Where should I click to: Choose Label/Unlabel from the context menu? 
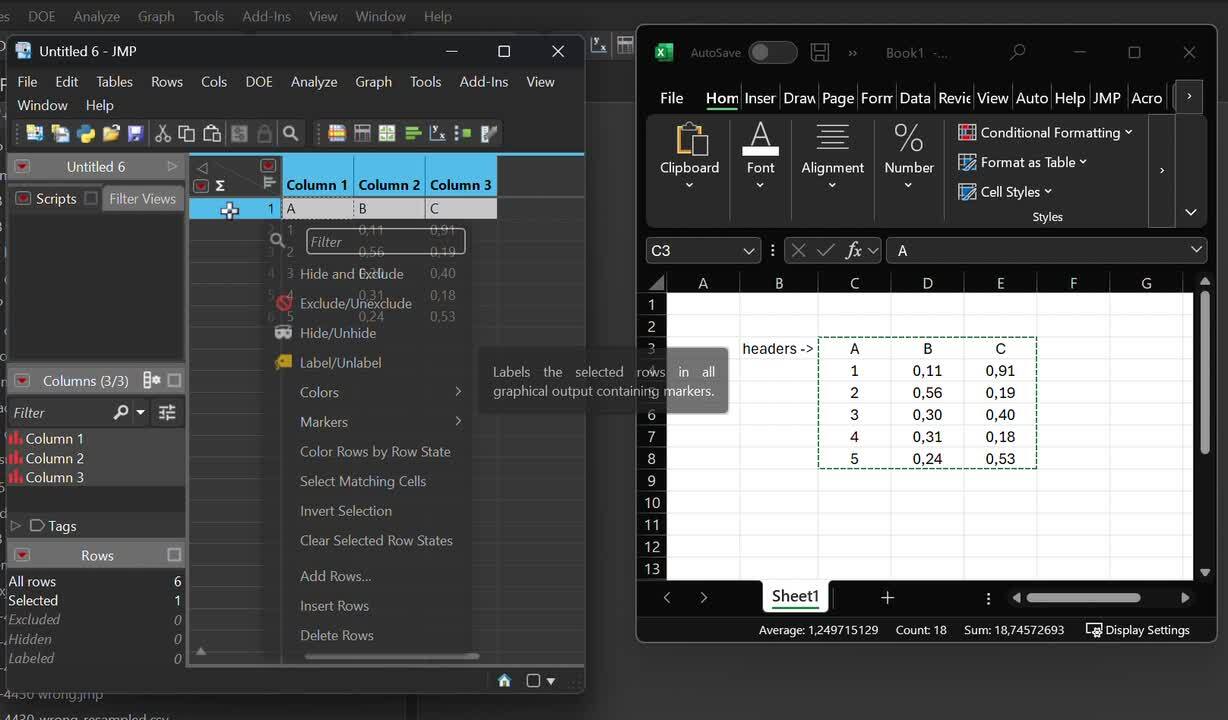click(x=340, y=363)
